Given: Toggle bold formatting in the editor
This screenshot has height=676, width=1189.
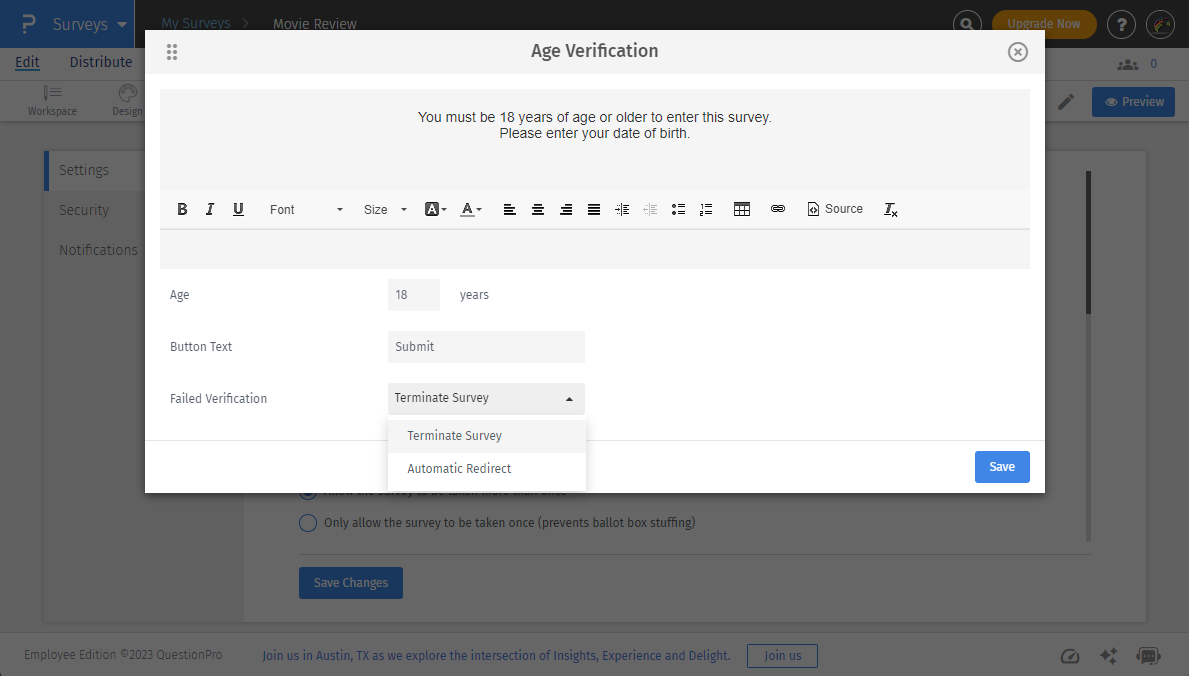Looking at the screenshot, I should pos(182,209).
